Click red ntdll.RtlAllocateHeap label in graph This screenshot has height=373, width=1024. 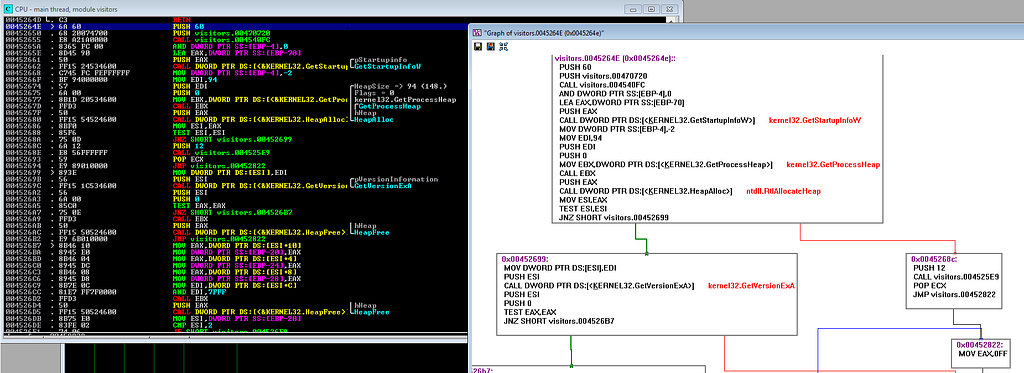coord(783,191)
